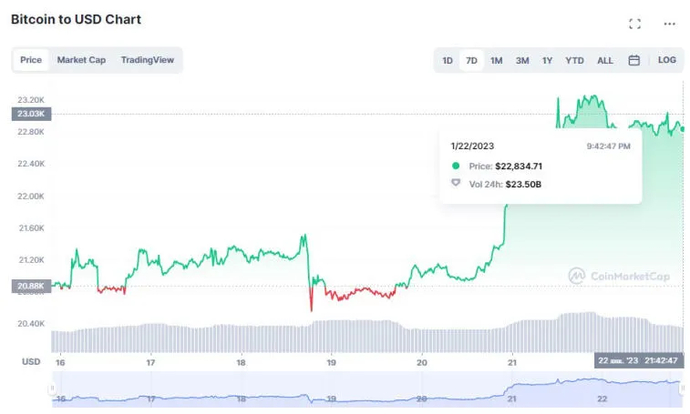Switch to the TradingView tab
690x414 pixels.
147,60
